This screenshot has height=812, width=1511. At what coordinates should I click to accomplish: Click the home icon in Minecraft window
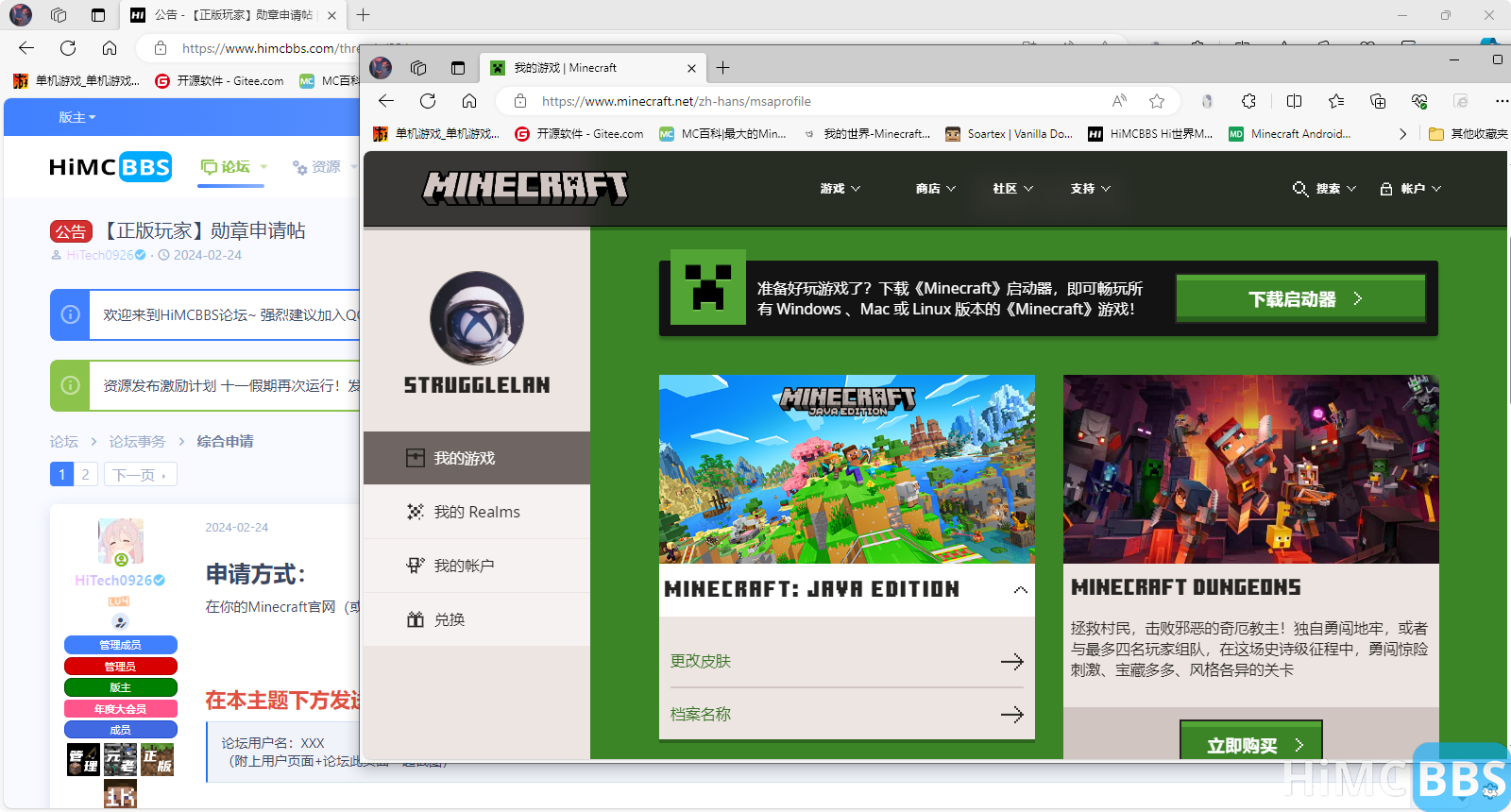469,101
